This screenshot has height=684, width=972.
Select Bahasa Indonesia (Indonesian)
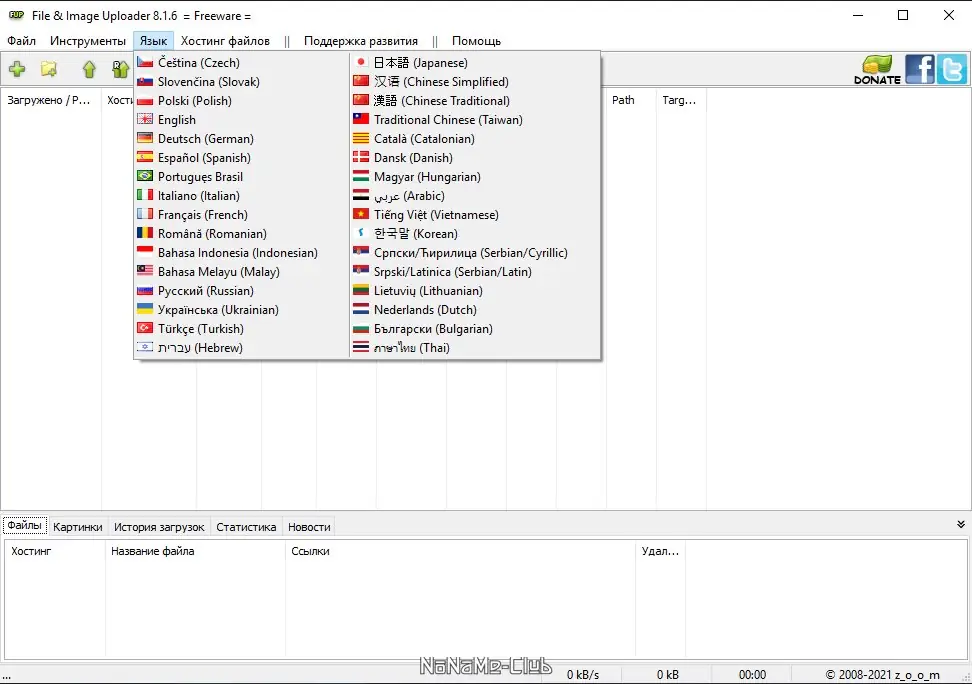click(242, 253)
